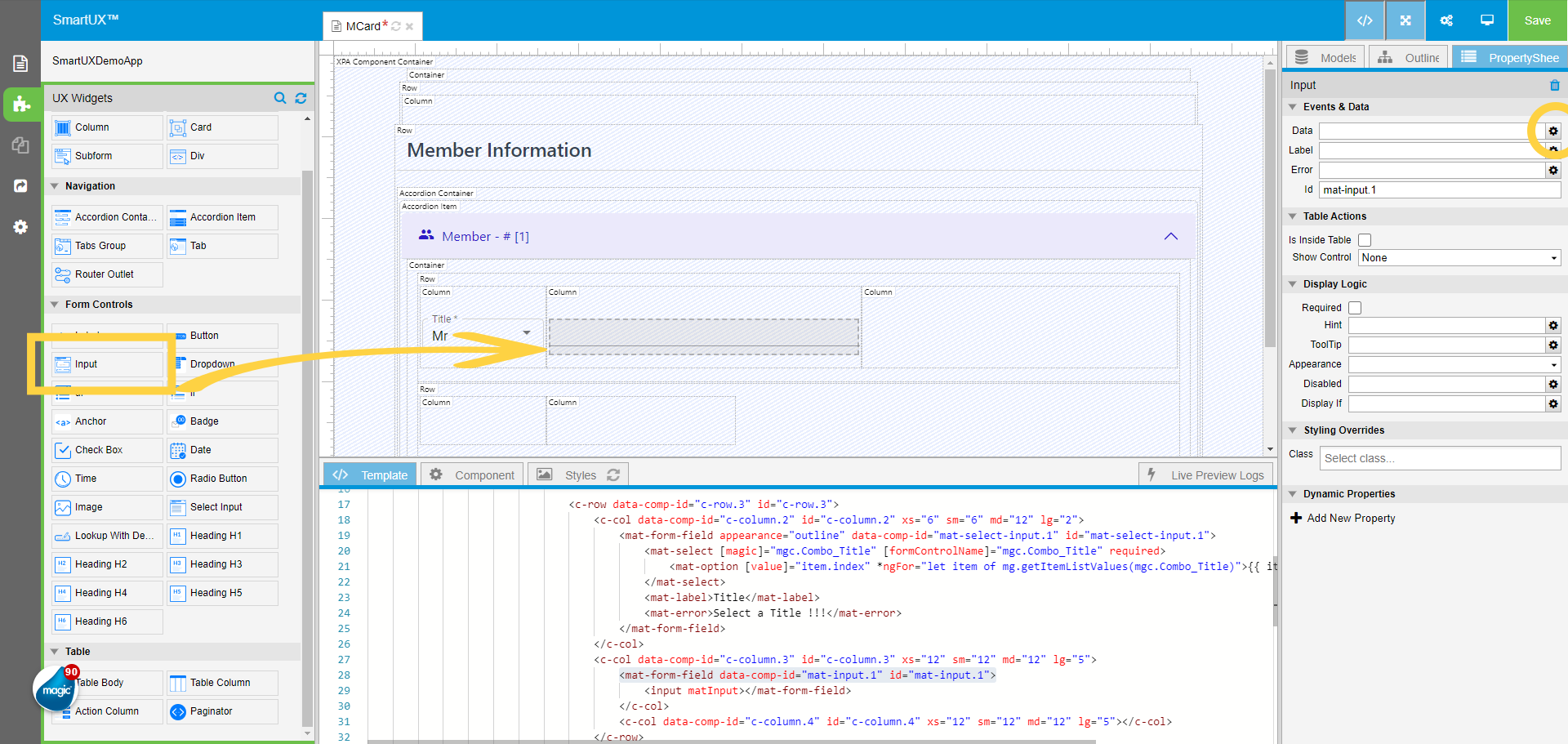1568x744 pixels.
Task: Refresh the UX Widgets list icon
Action: (300, 98)
